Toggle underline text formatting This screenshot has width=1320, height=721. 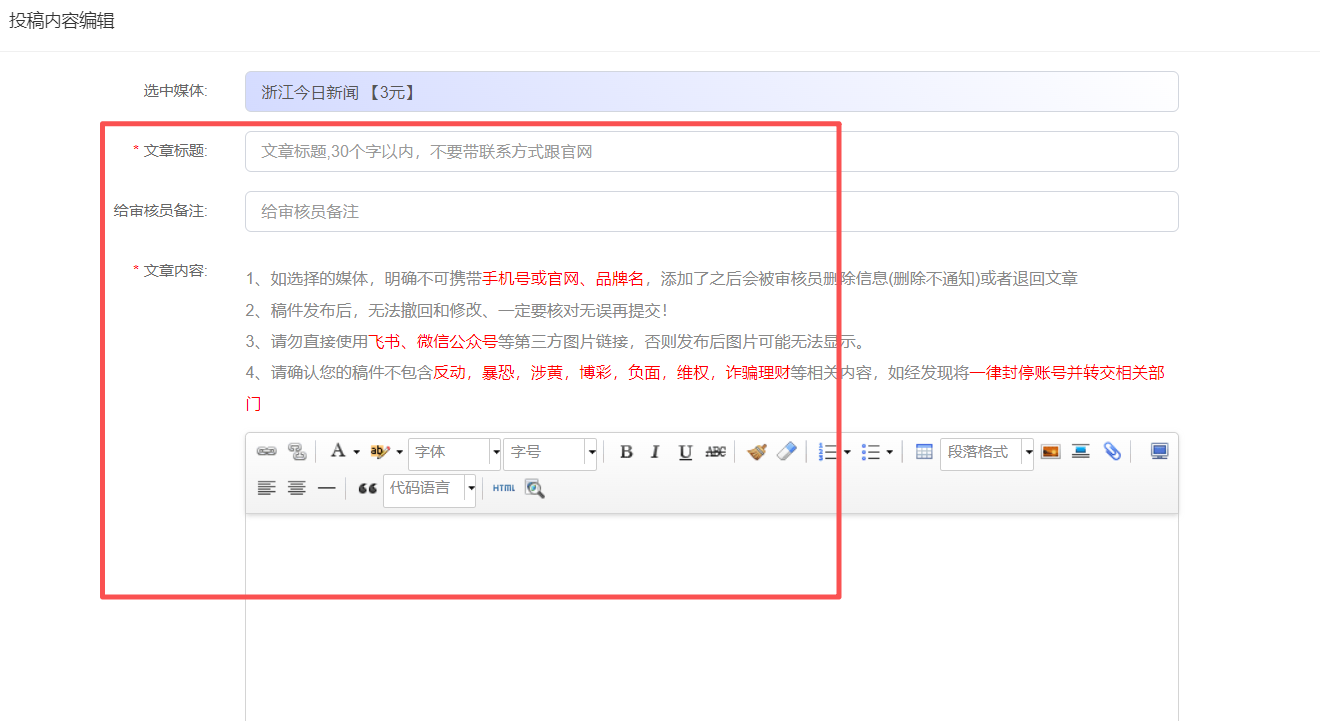pos(685,452)
